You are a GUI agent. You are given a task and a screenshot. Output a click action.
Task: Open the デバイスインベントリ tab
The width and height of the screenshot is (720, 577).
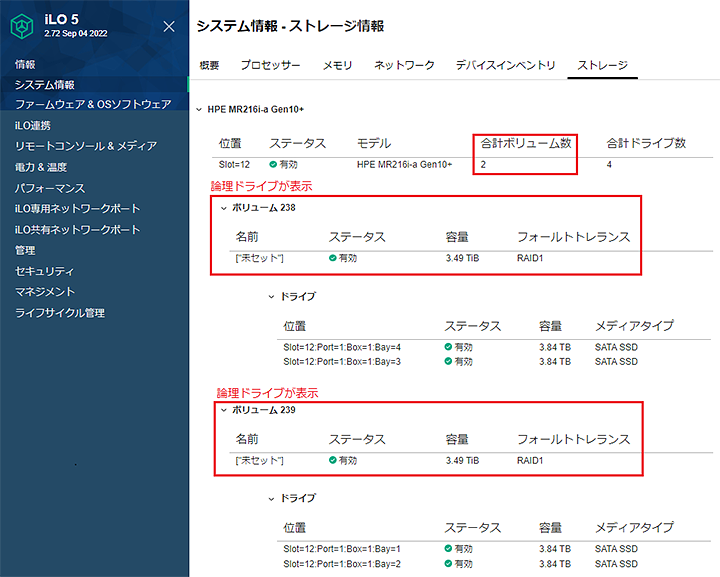click(505, 65)
